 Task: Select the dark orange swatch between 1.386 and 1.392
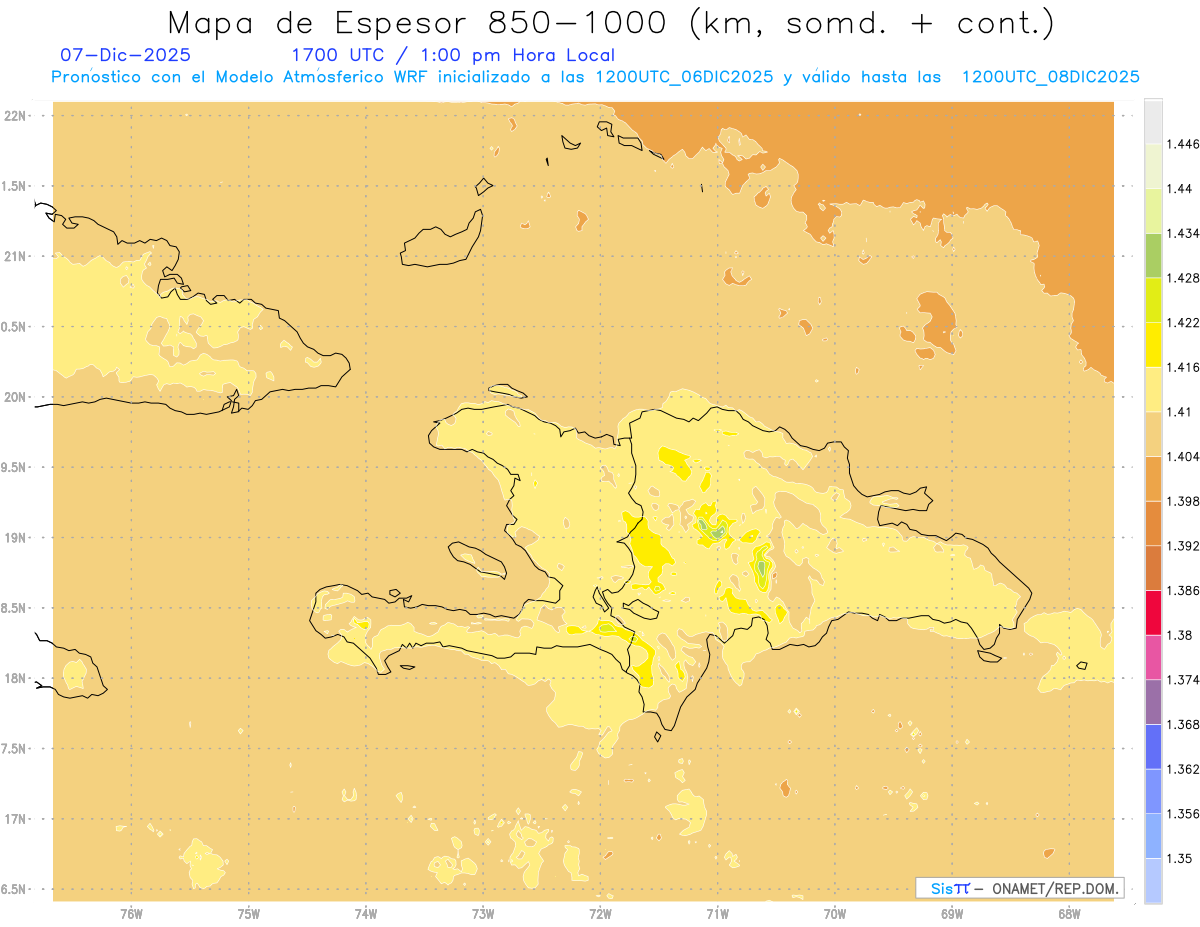tap(1153, 568)
